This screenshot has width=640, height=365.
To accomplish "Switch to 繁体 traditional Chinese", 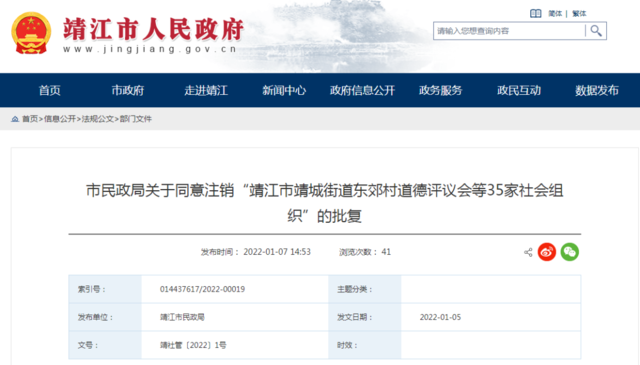I will 579,14.
